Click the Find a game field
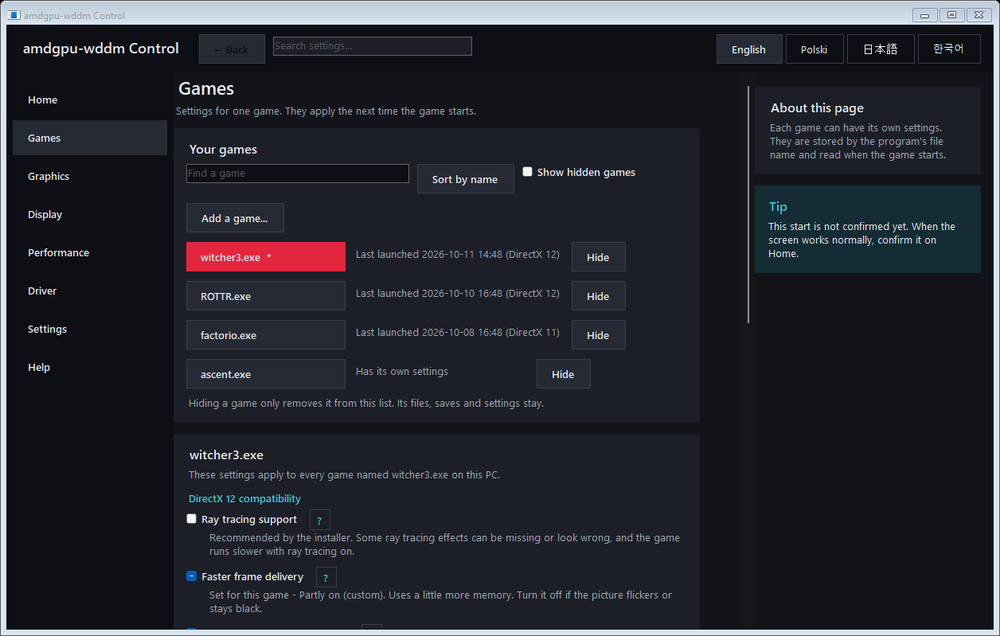The image size is (1000, 636). click(x=297, y=174)
